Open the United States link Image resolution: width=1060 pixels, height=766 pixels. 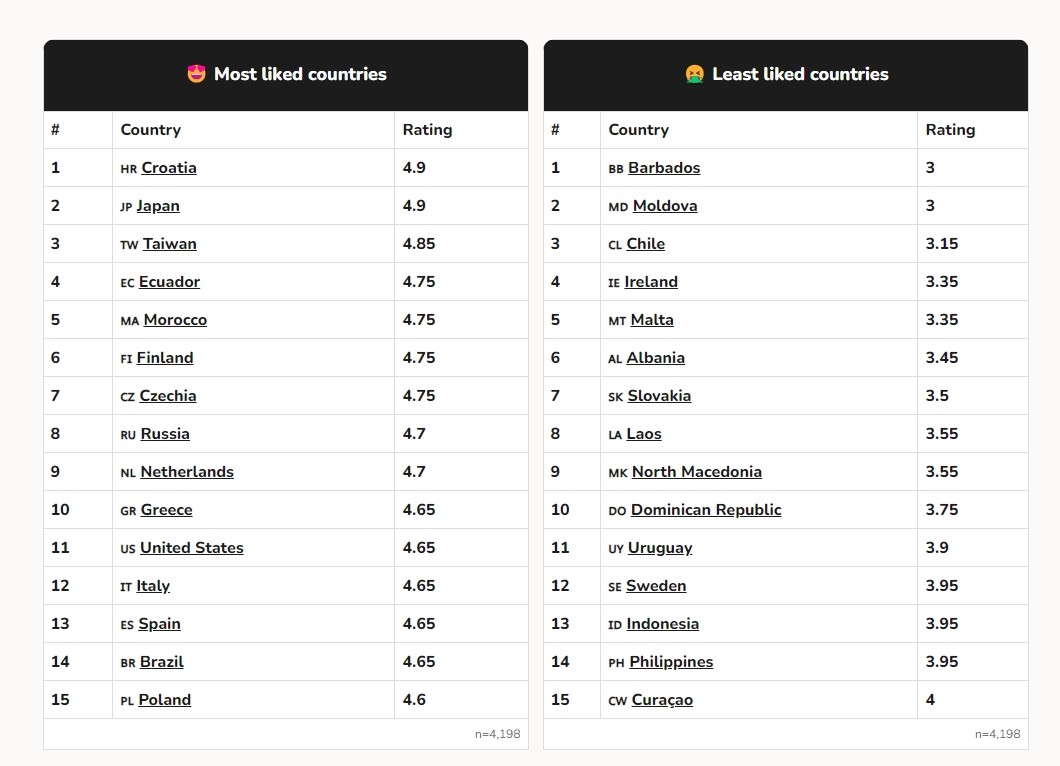pyautogui.click(x=192, y=548)
